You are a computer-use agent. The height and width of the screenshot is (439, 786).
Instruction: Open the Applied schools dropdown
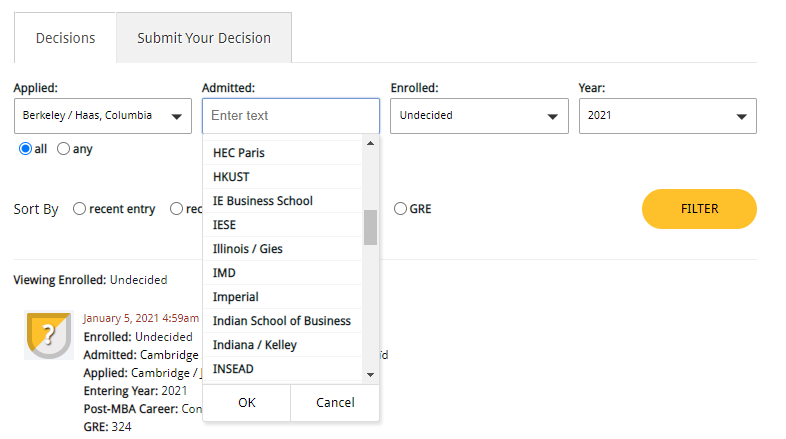(103, 116)
